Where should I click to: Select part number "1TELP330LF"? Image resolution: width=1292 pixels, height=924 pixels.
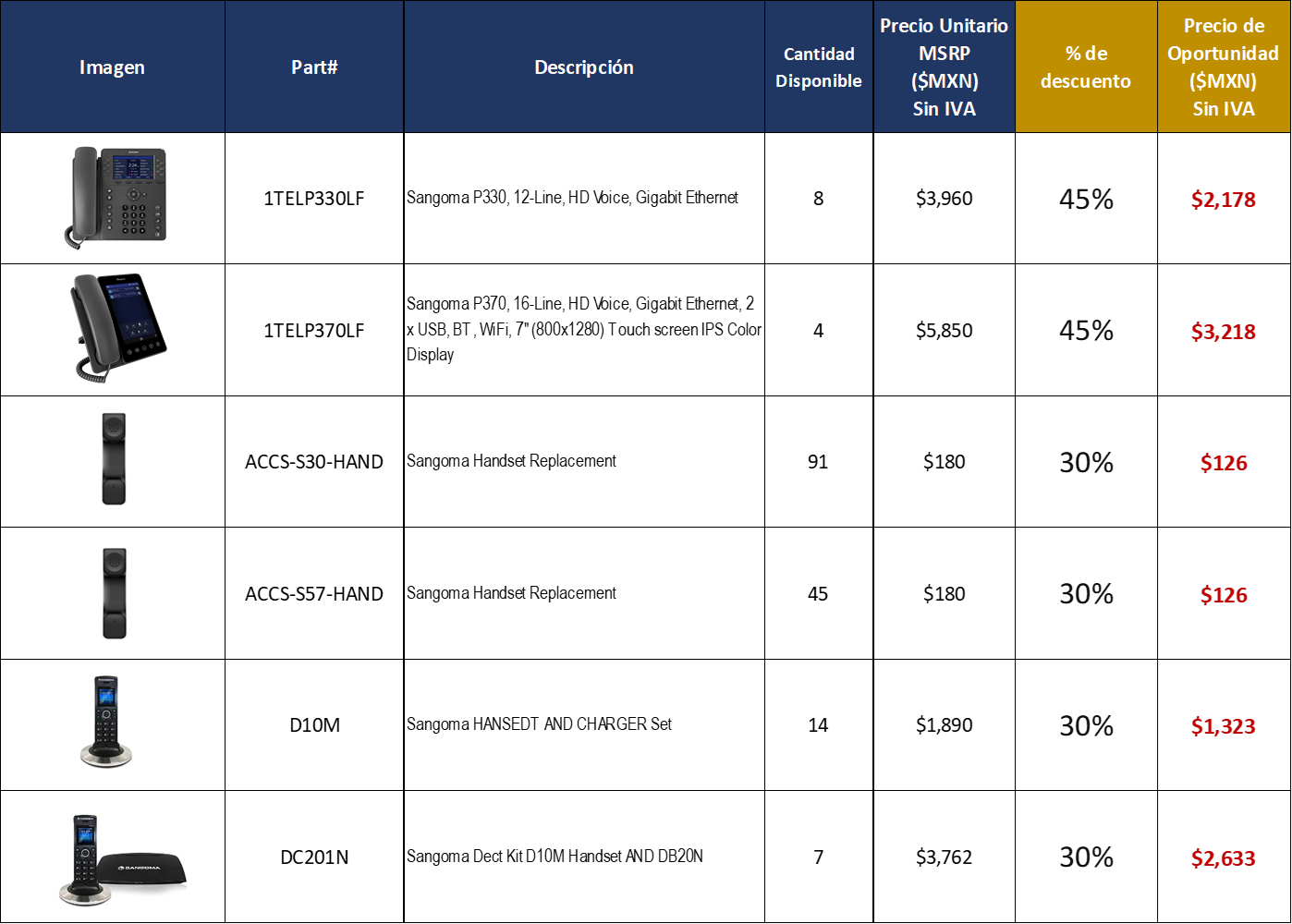coord(314,199)
